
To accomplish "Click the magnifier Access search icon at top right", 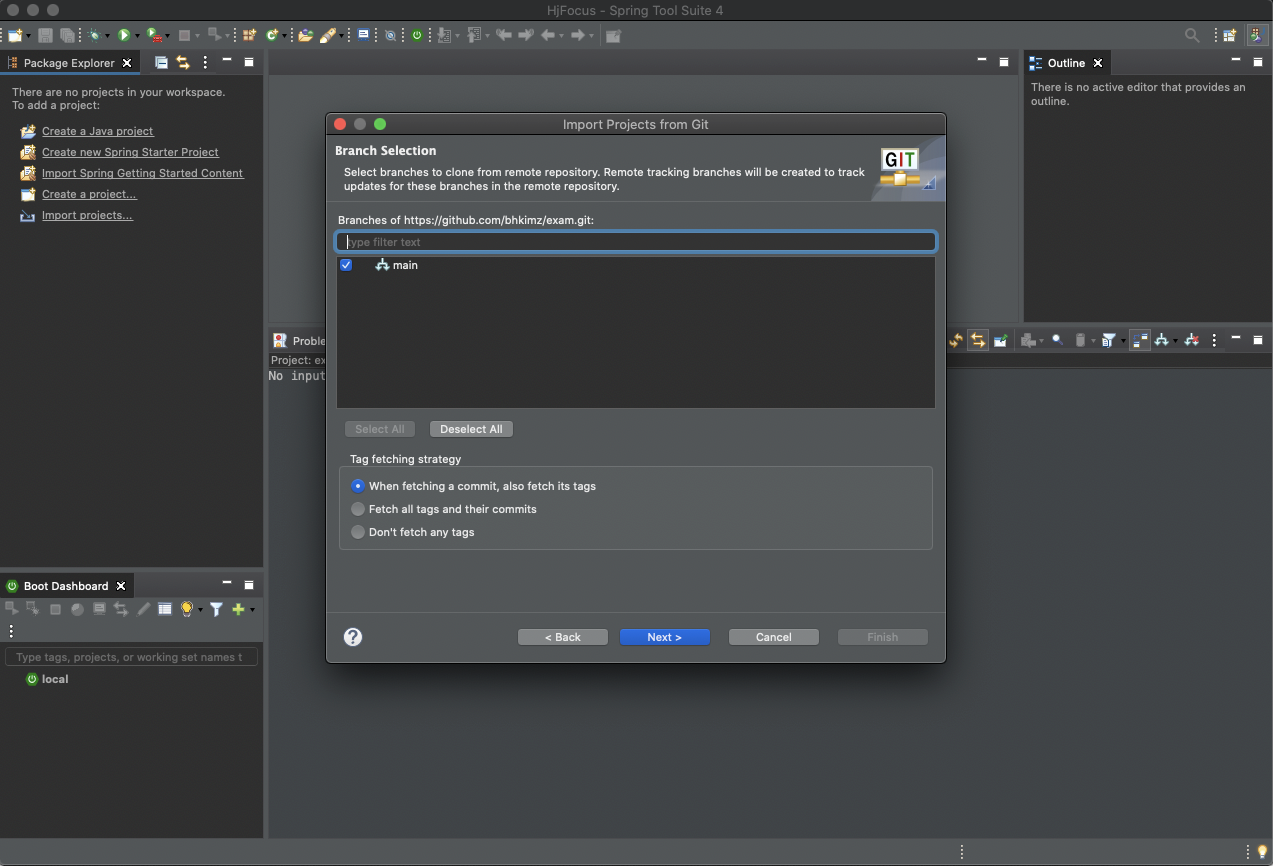I will 1192,35.
